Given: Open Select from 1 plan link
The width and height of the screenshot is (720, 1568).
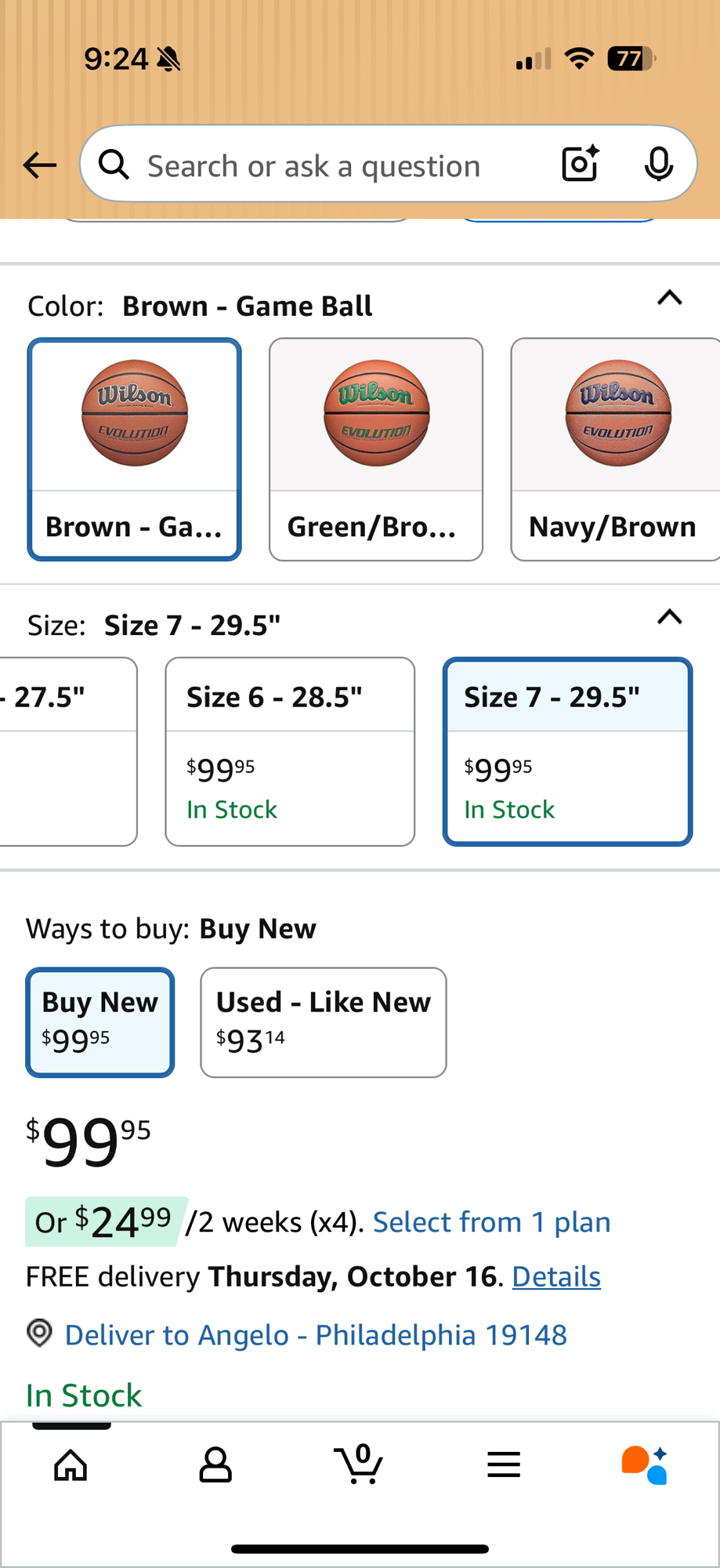Looking at the screenshot, I should (491, 1222).
